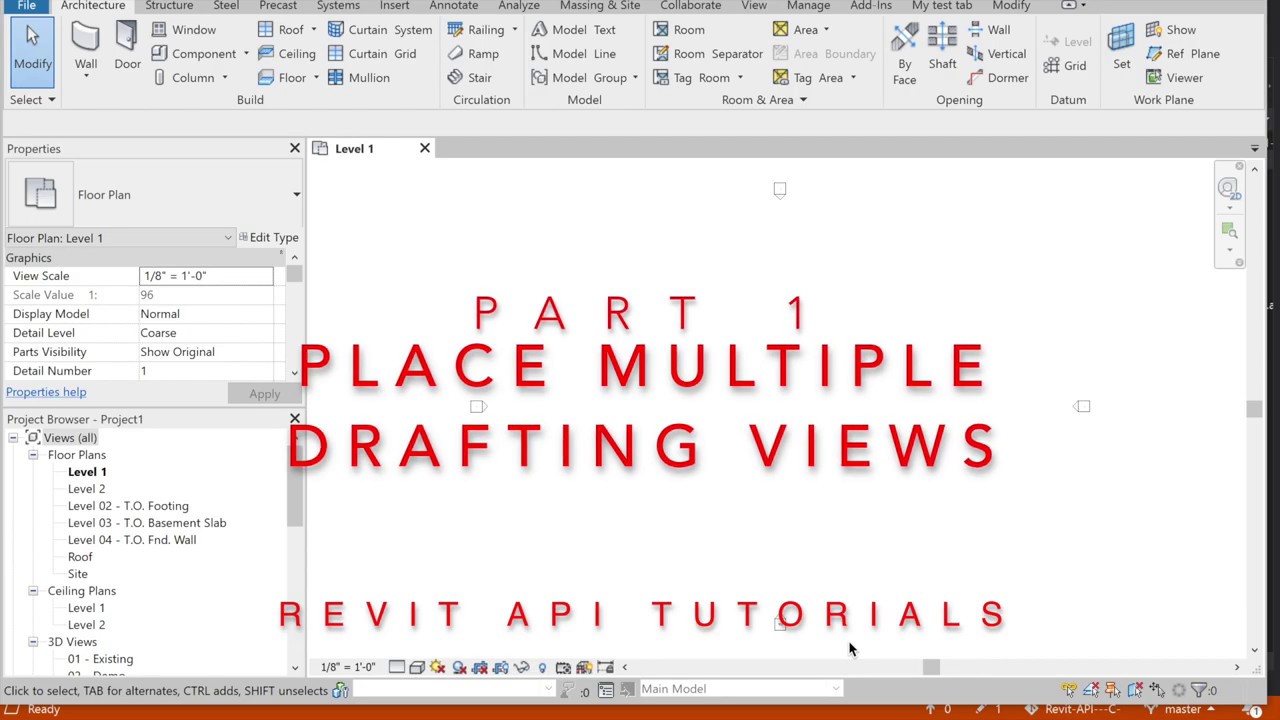
Task: Click the Apply button in Properties
Action: click(264, 394)
